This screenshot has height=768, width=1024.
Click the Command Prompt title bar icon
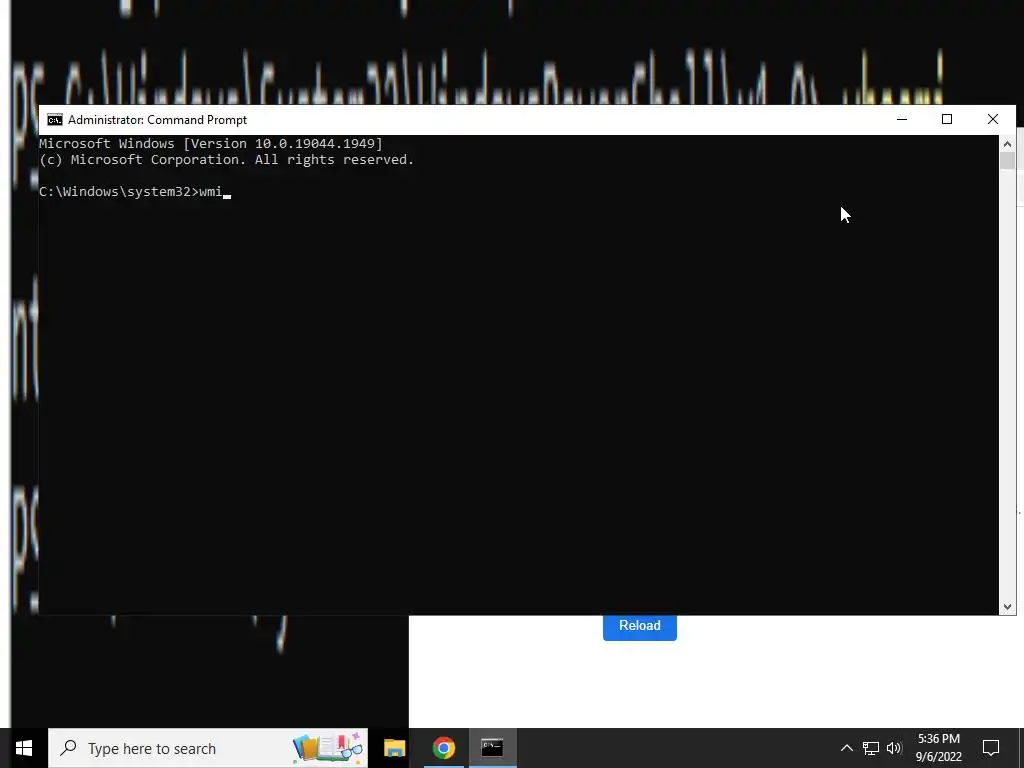(55, 120)
